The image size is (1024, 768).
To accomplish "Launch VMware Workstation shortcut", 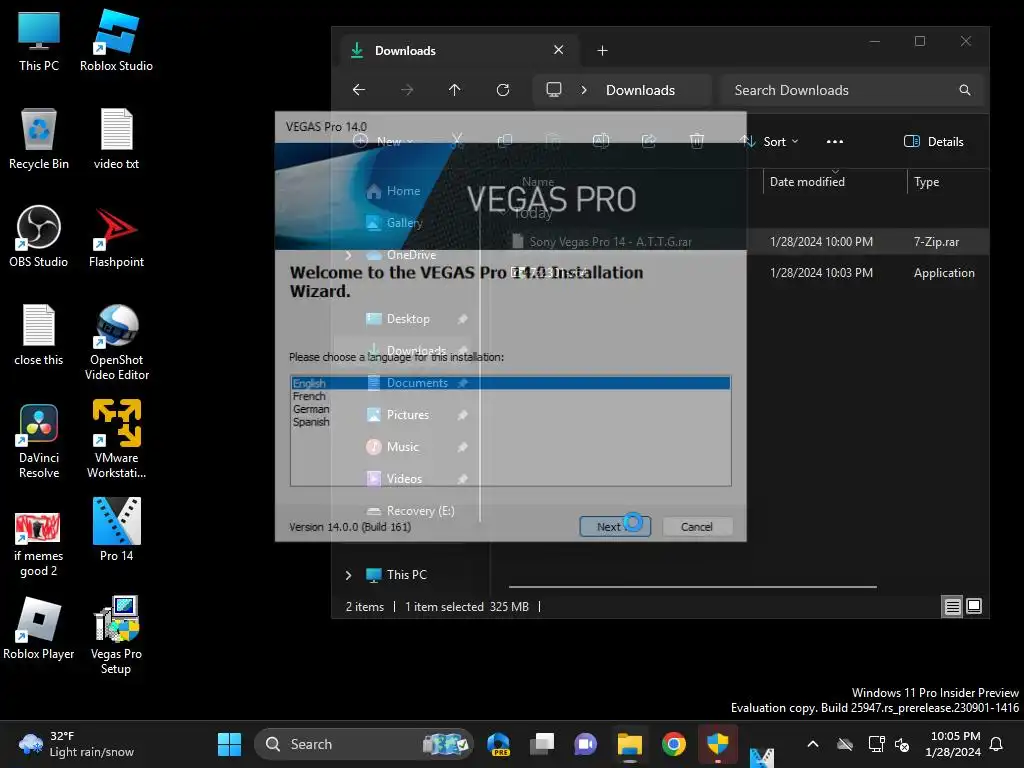I will (116, 440).
